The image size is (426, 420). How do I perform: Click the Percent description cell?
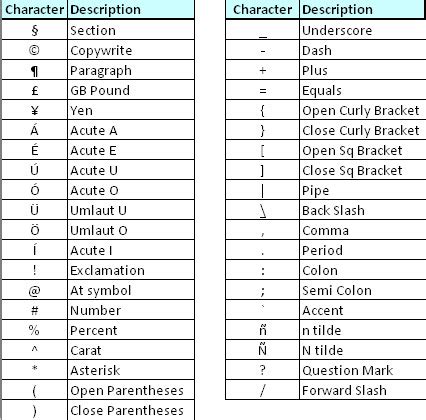(x=131, y=330)
